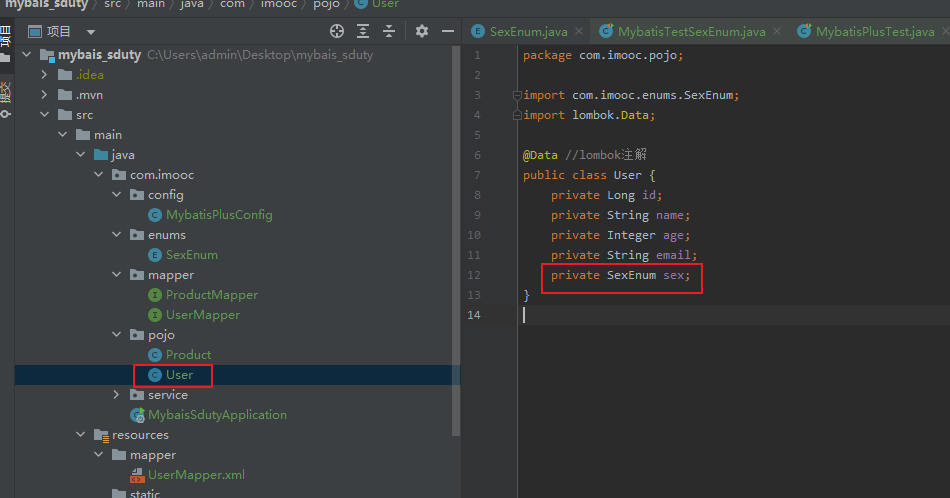Click the 'private SexEnum sex;' code line
Image resolution: width=950 pixels, height=498 pixels.
pos(620,275)
